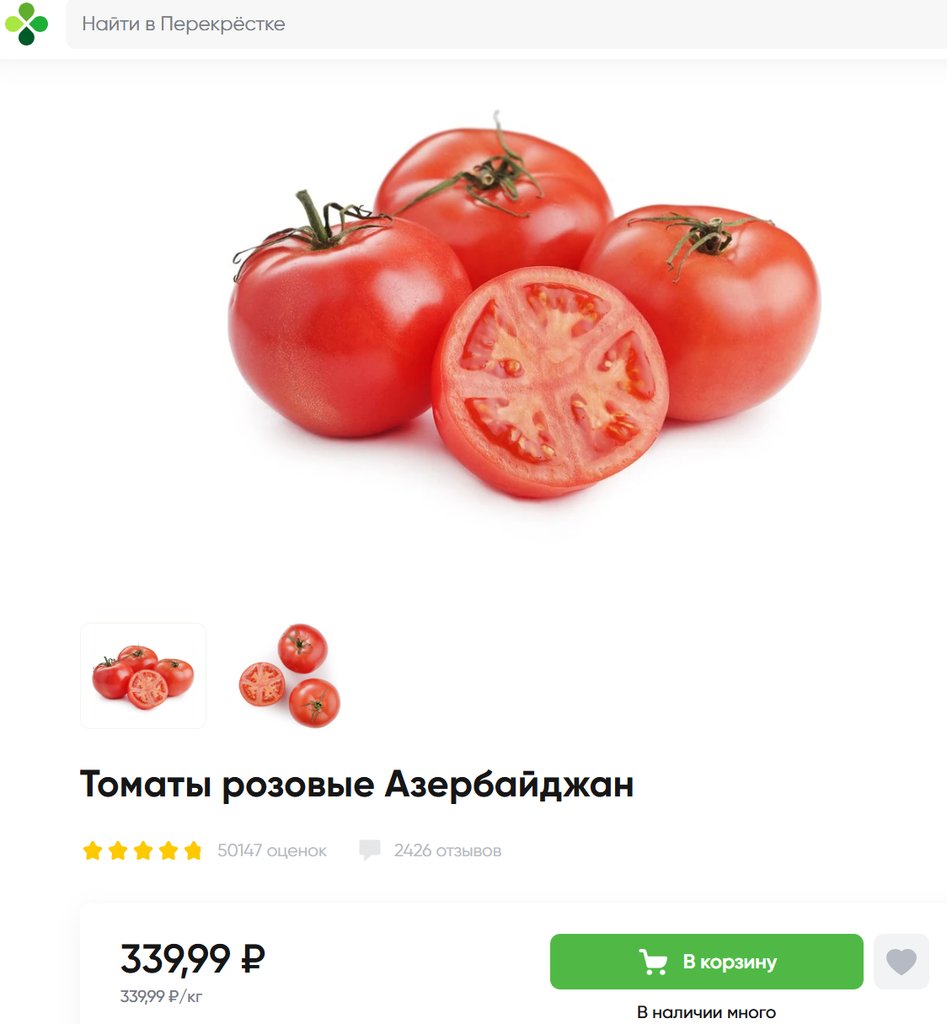Click the product title 'Томаты розовые Азербайджан'
947x1024 pixels.
pyautogui.click(x=357, y=784)
